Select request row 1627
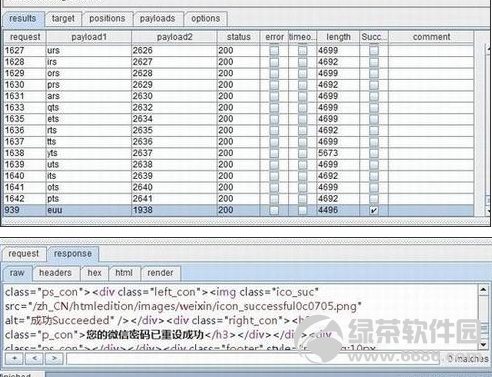This screenshot has height=377, width=492. point(25,50)
